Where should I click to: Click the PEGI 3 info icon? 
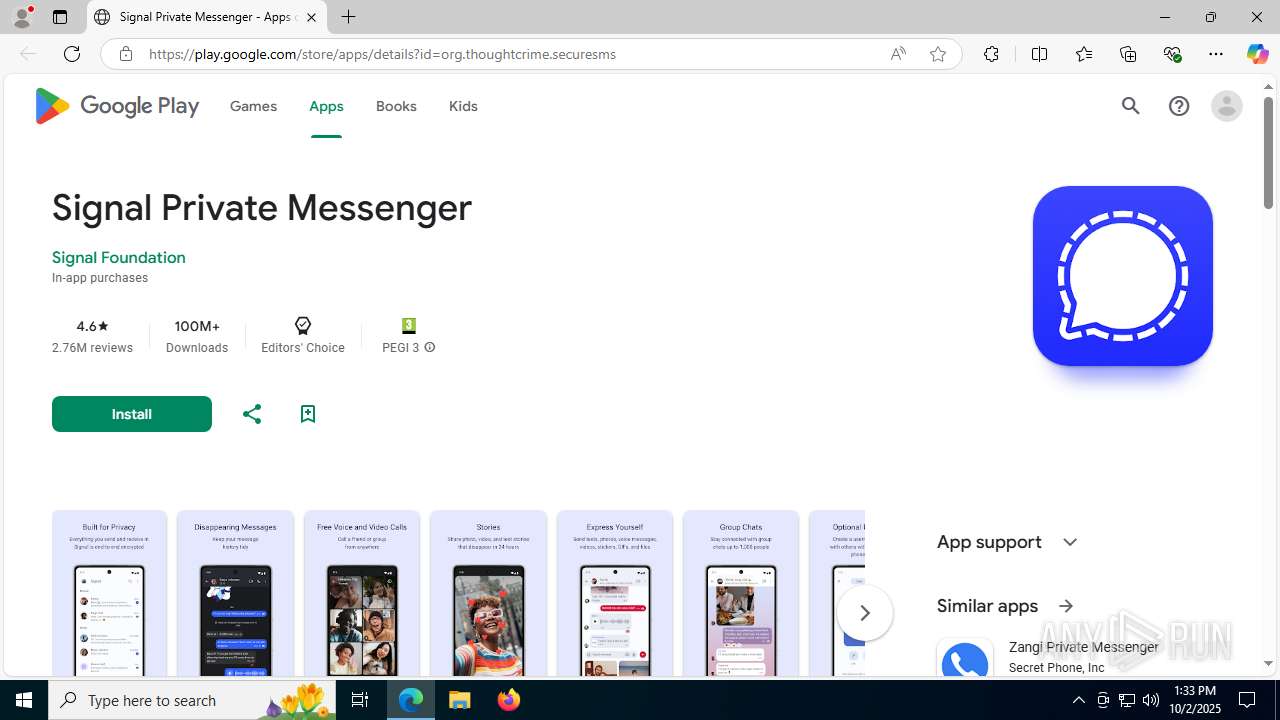(430, 348)
